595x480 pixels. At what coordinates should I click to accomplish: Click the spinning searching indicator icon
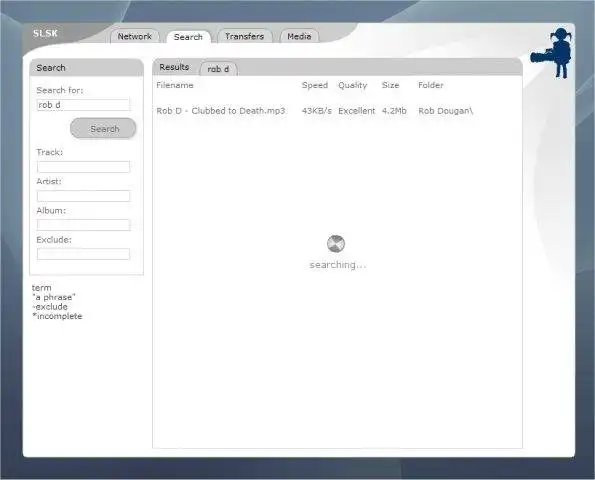pos(336,244)
